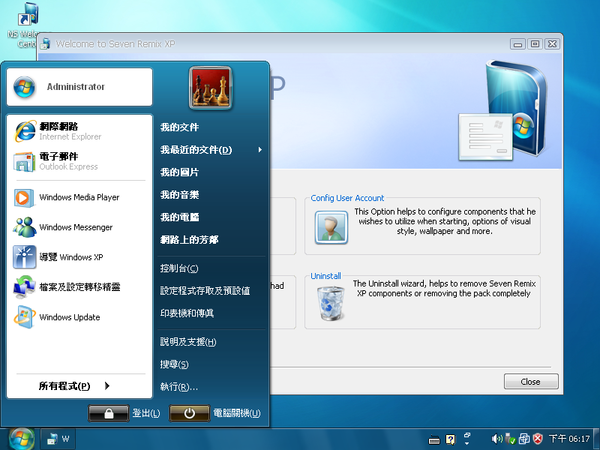600x450 pixels.
Task: Click the W taskbar window button
Action: click(58, 439)
